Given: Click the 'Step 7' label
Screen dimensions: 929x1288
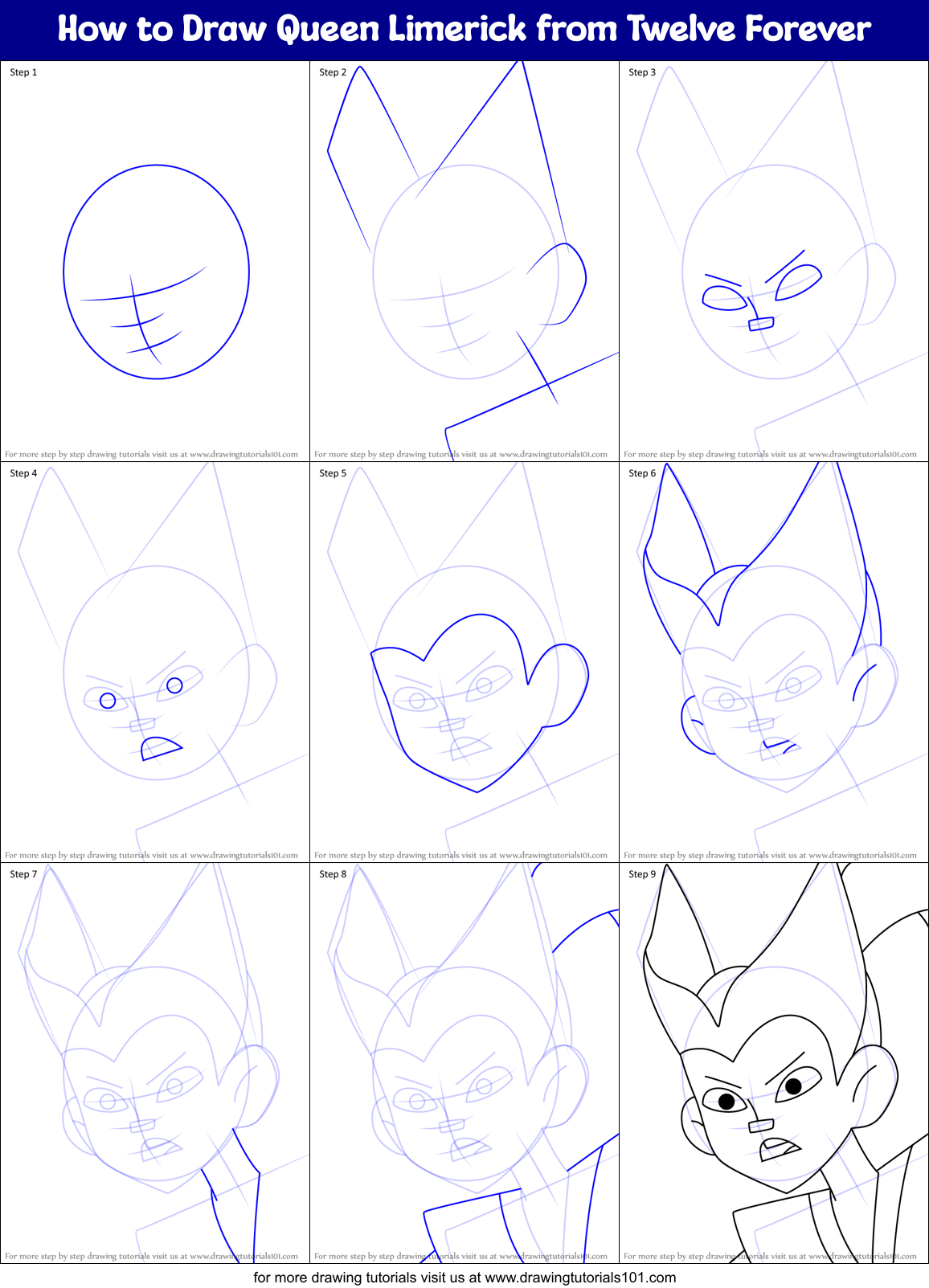Looking at the screenshot, I should pos(23,874).
